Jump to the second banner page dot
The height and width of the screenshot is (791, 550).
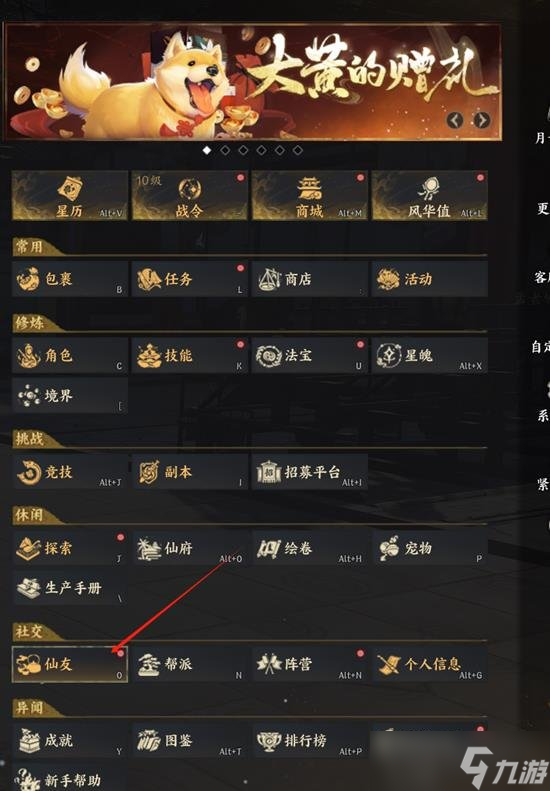[225, 150]
